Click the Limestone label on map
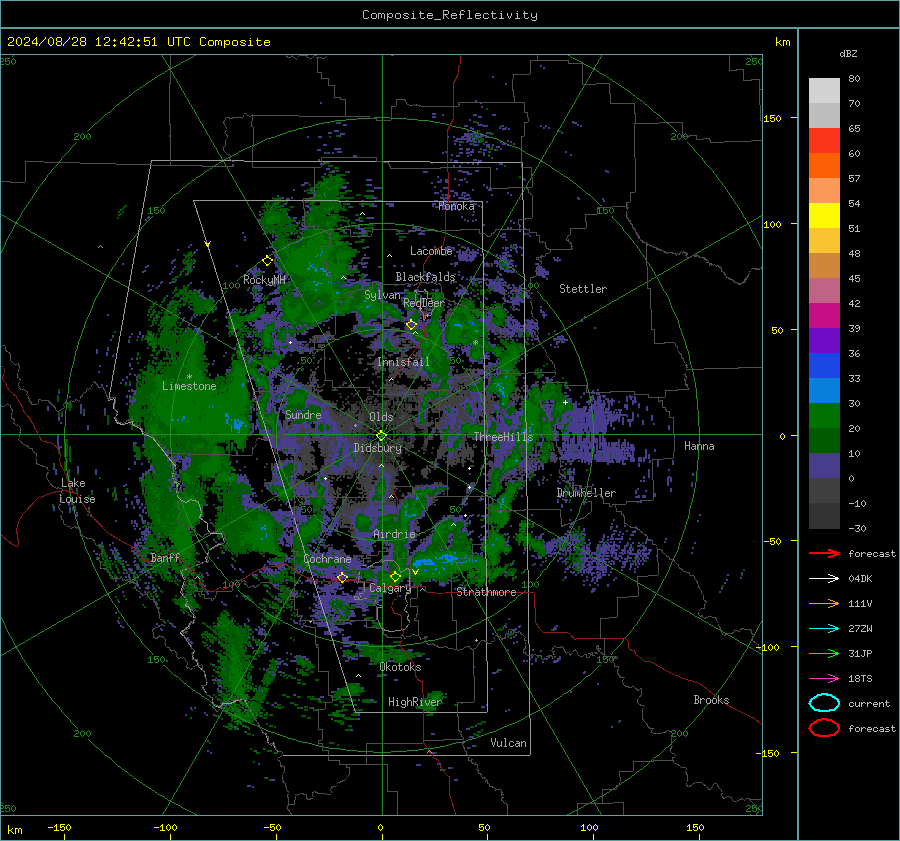This screenshot has width=900, height=841. 189,386
